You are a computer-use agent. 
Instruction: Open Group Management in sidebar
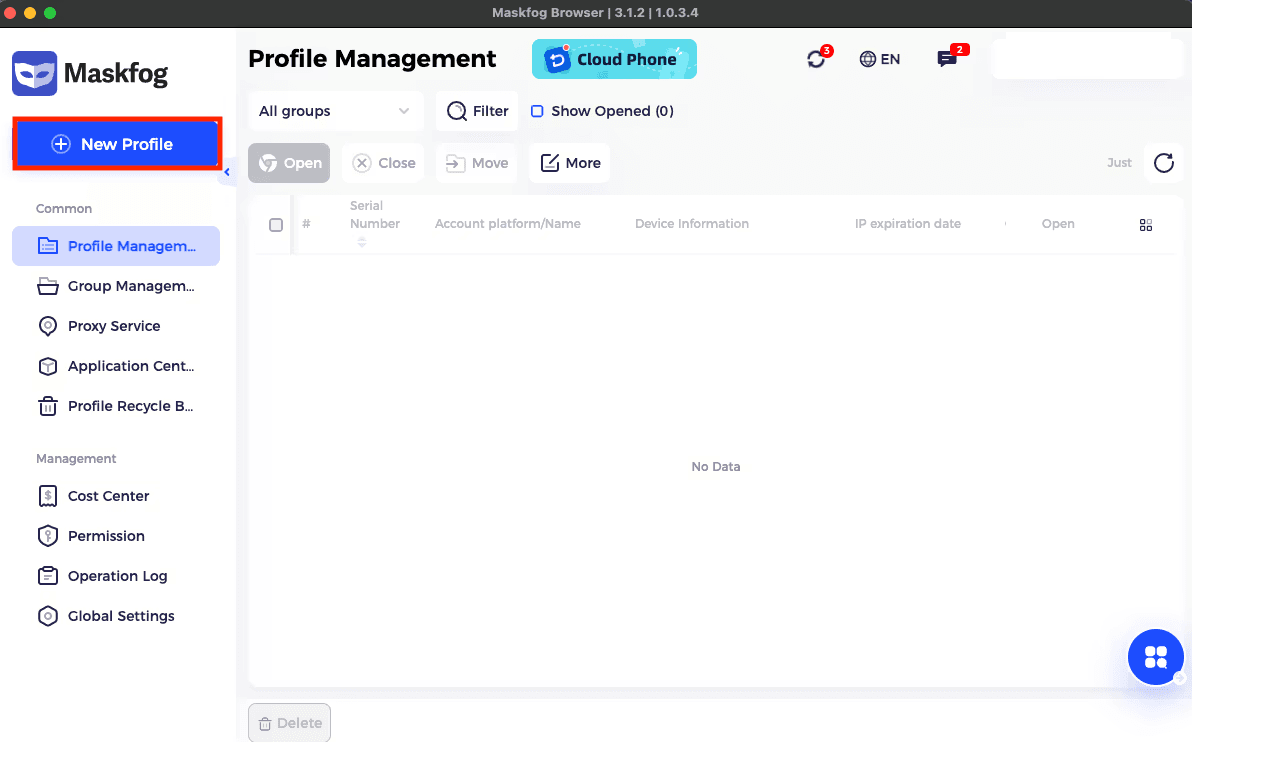click(x=116, y=286)
